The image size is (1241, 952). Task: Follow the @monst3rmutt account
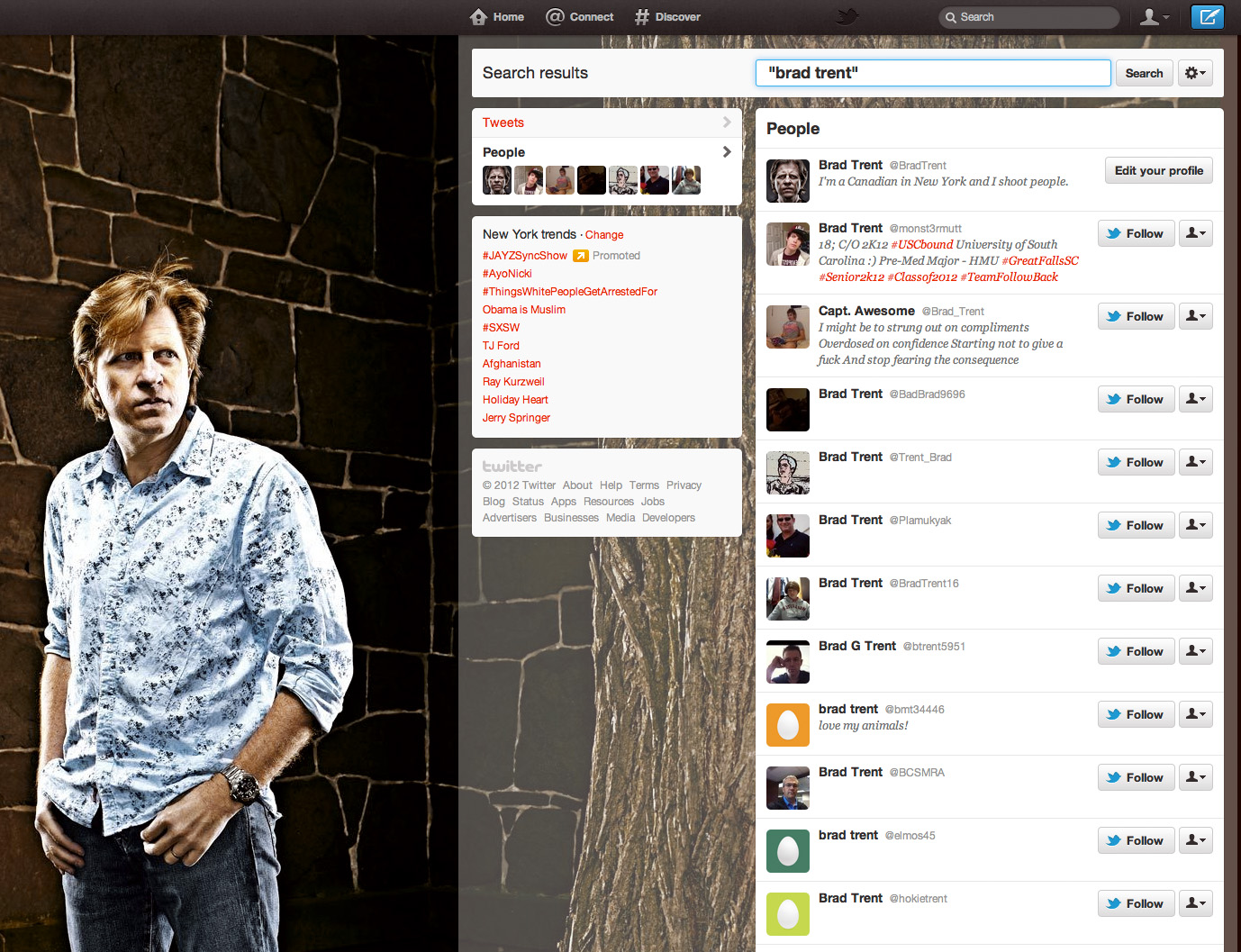(x=1136, y=233)
